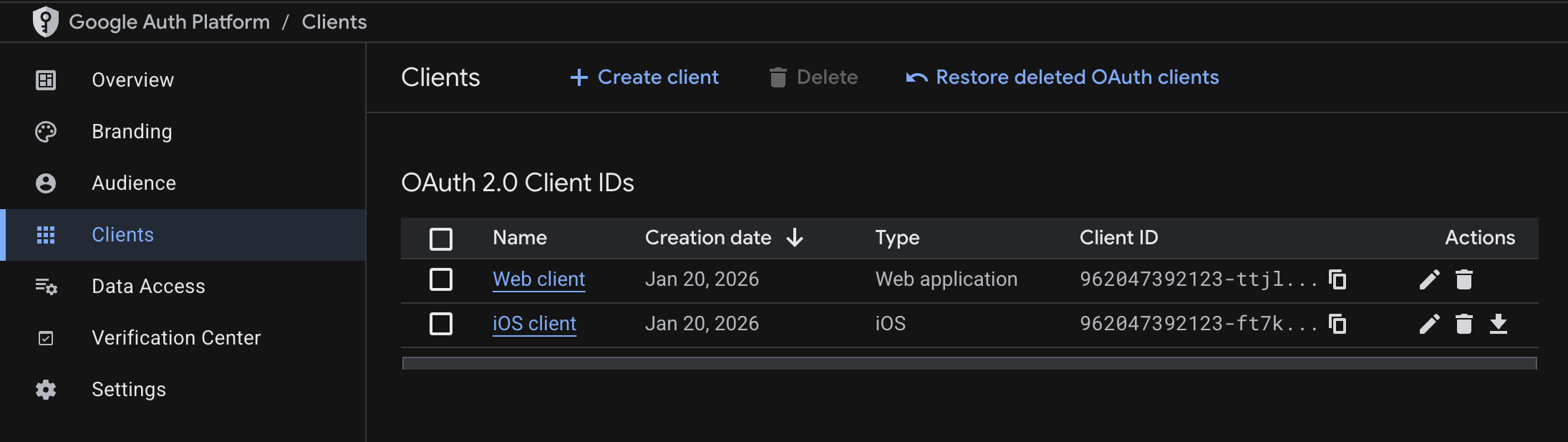Click the Delete button in toolbar
The width and height of the screenshot is (1568, 442).
[x=813, y=77]
